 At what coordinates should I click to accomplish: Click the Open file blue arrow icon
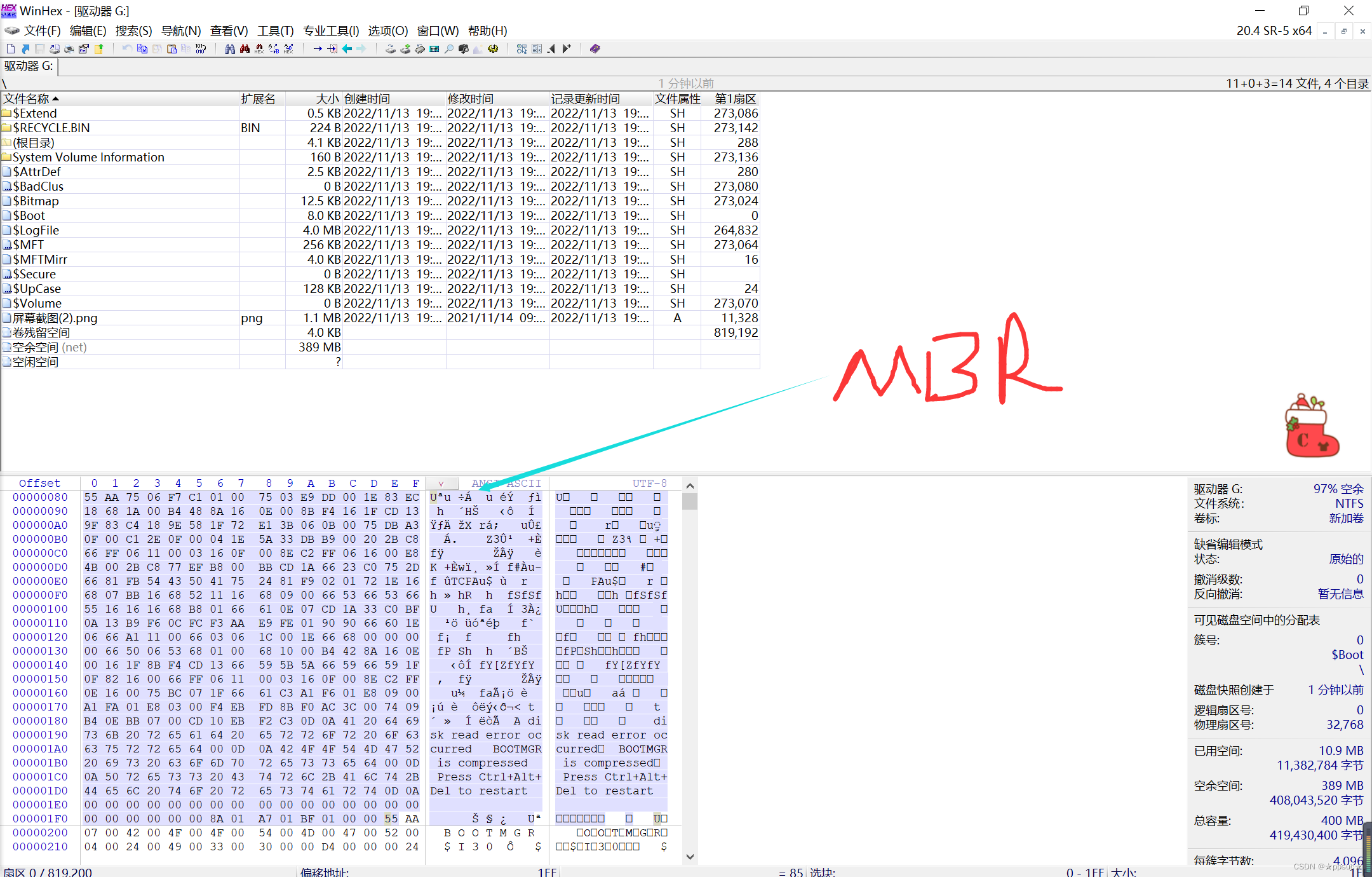(25, 49)
